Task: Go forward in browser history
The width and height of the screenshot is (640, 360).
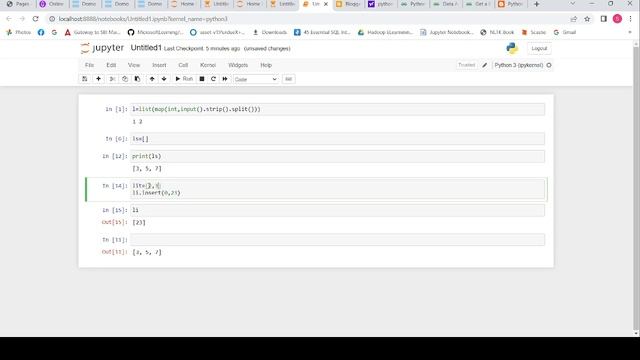Action: click(22, 19)
